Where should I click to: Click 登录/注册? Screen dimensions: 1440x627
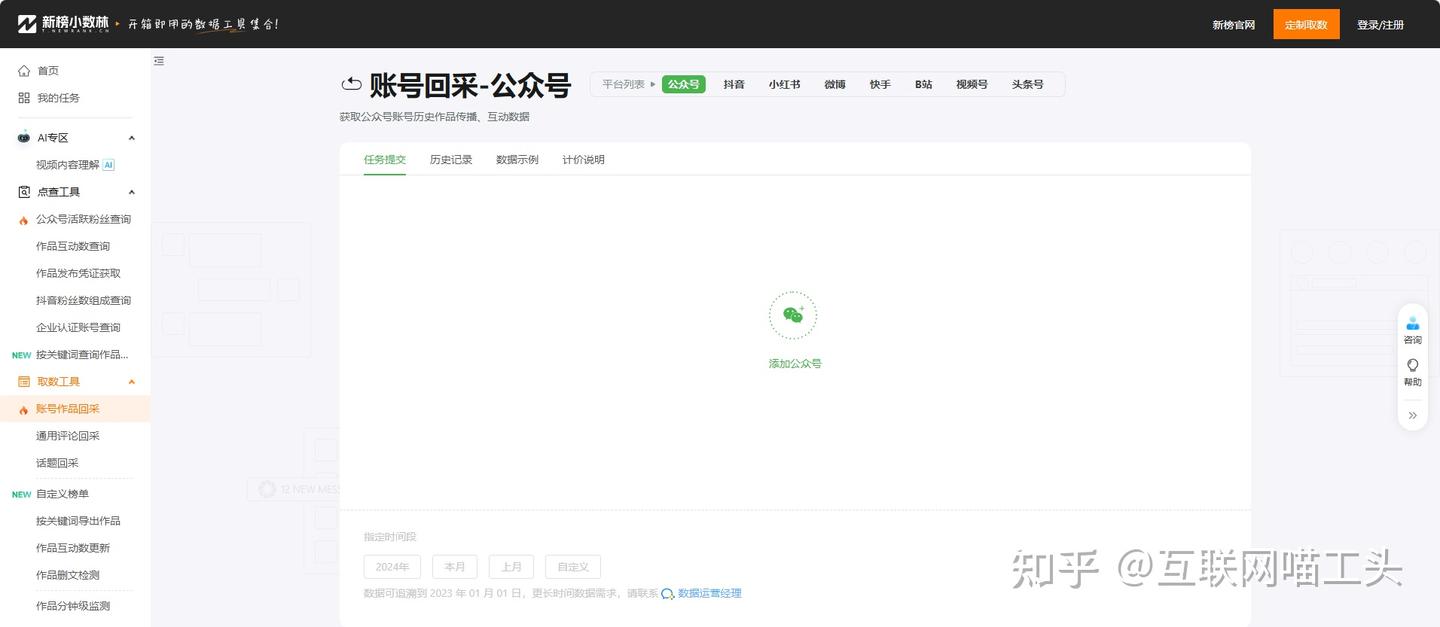[1380, 25]
